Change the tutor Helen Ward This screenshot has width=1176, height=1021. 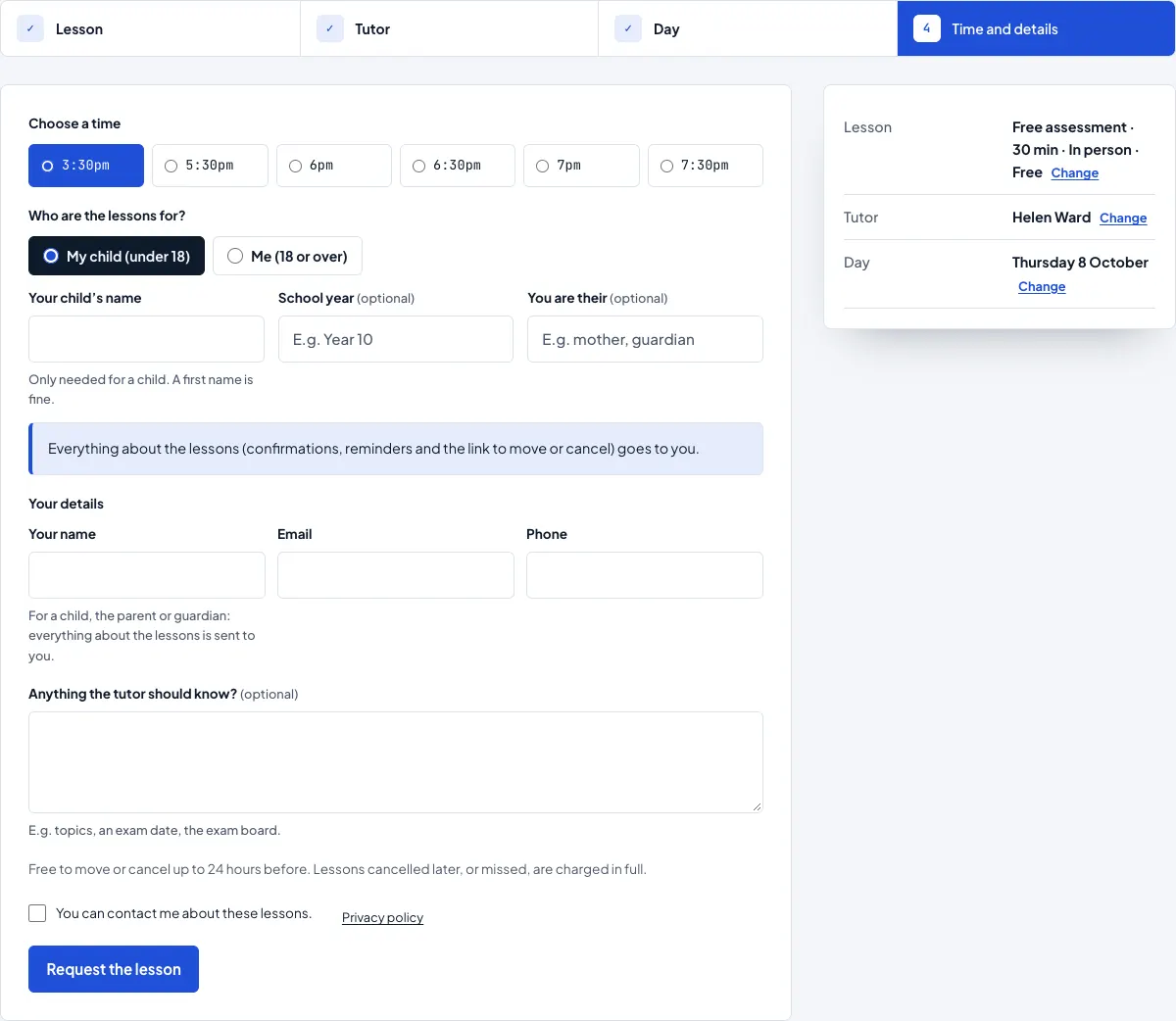pos(1123,219)
